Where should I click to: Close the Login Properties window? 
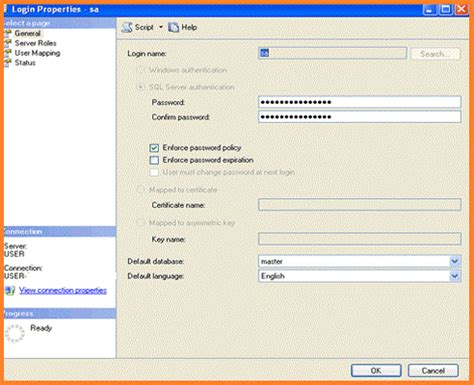[462, 9]
